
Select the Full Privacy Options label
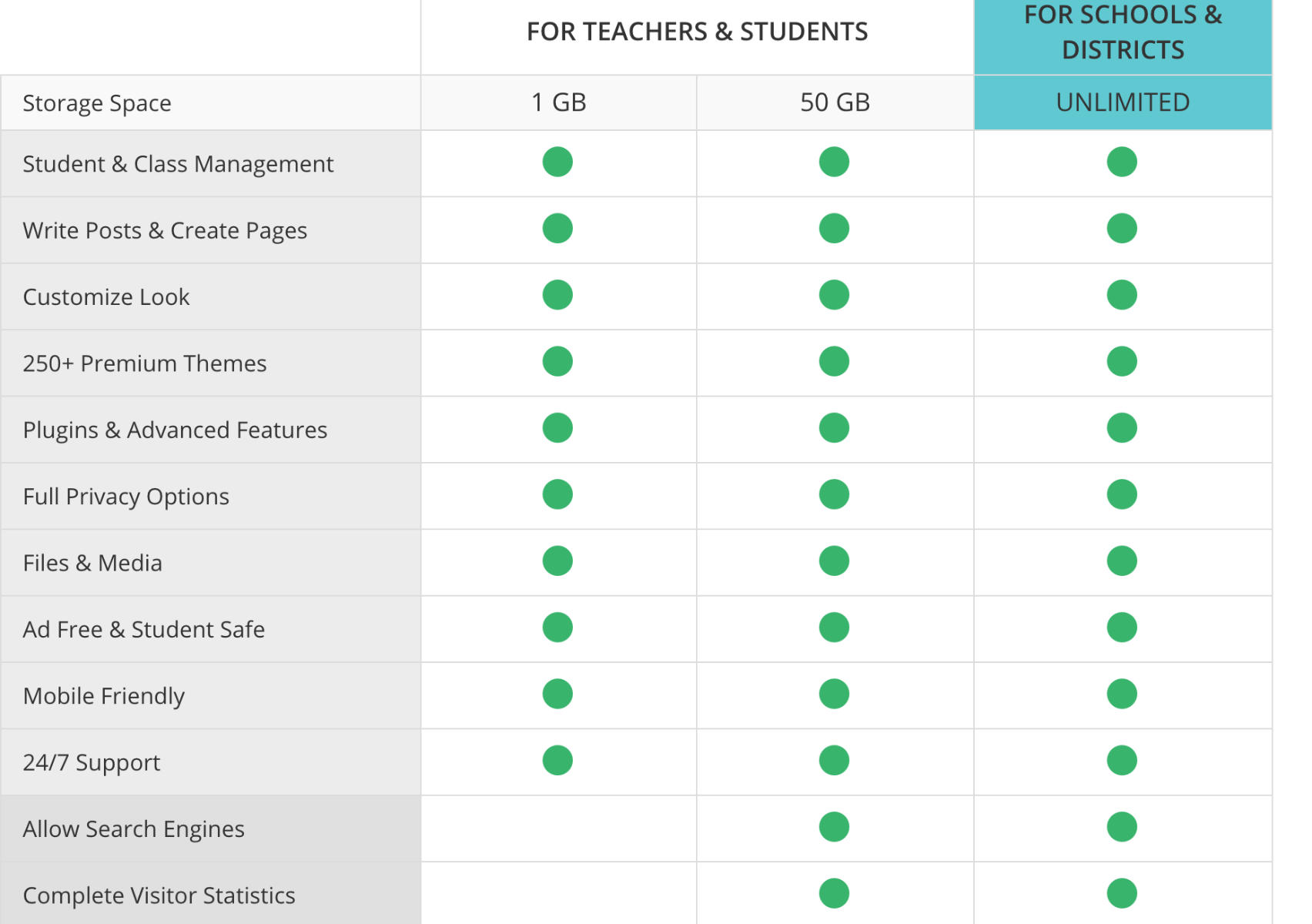click(x=126, y=496)
